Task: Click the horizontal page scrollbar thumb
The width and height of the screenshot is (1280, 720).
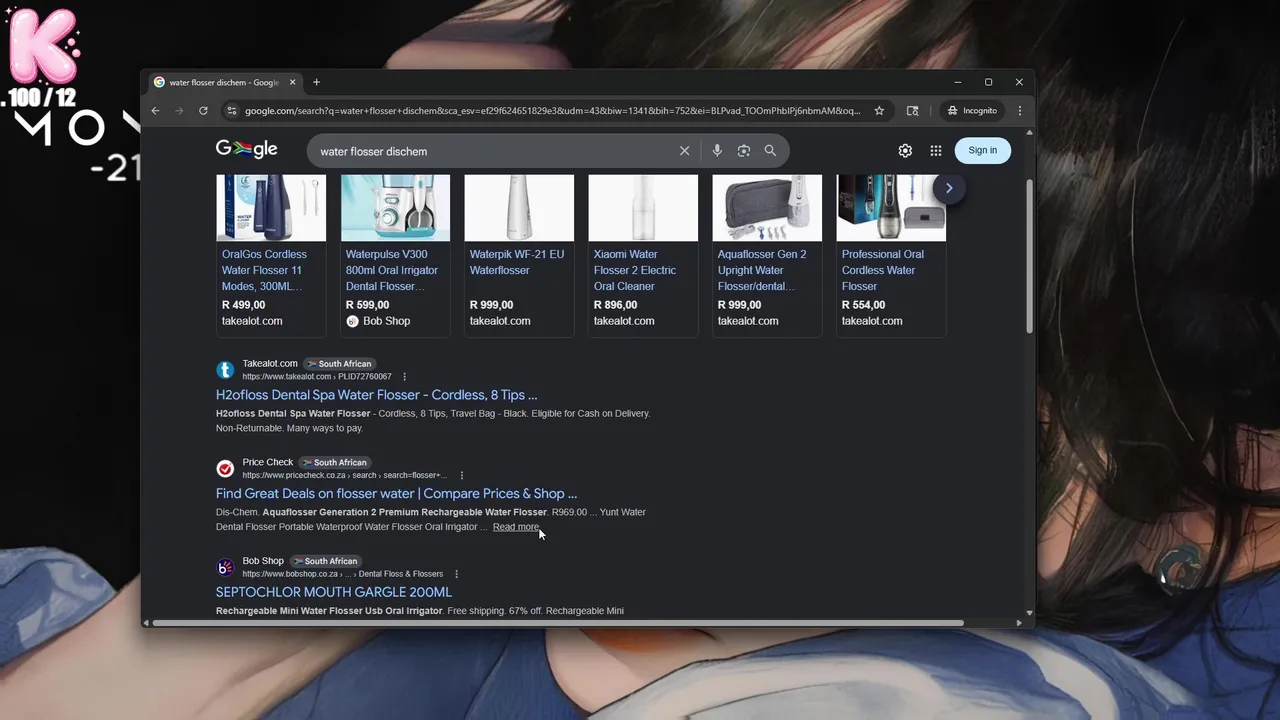Action: 558,623
